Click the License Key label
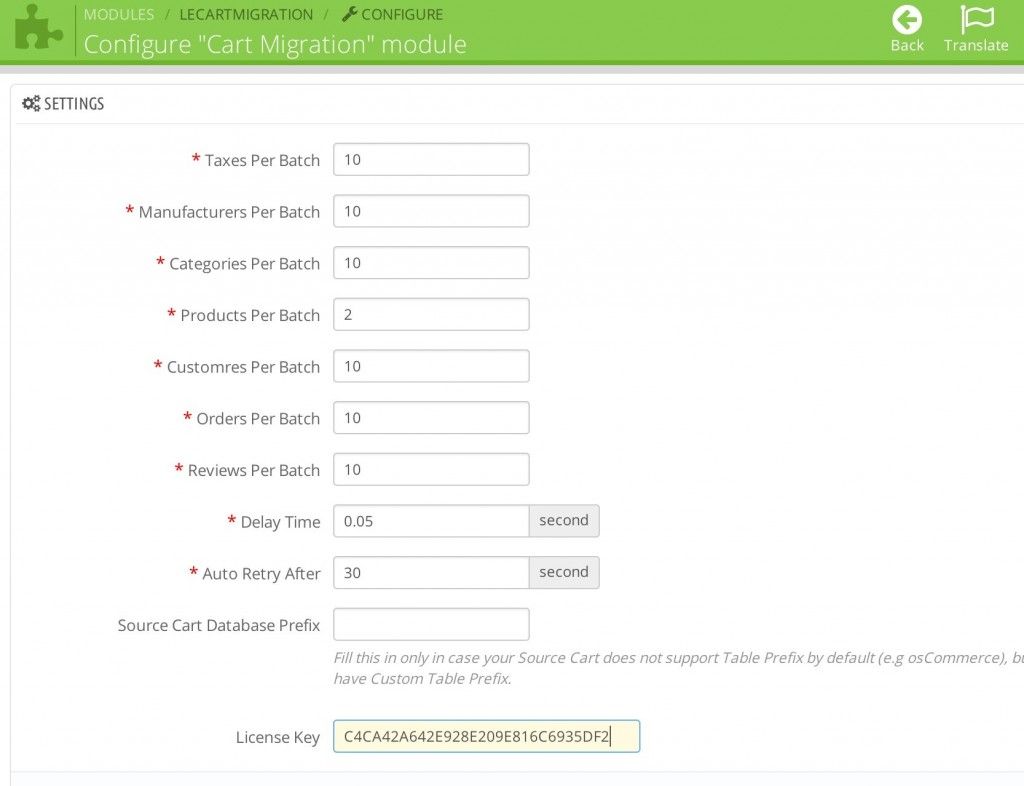The image size is (1024, 786). click(x=278, y=738)
